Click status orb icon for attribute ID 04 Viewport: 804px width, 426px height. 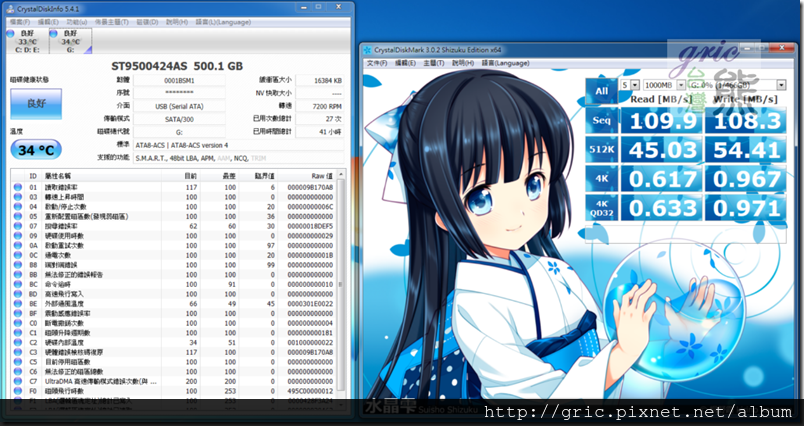click(18, 207)
